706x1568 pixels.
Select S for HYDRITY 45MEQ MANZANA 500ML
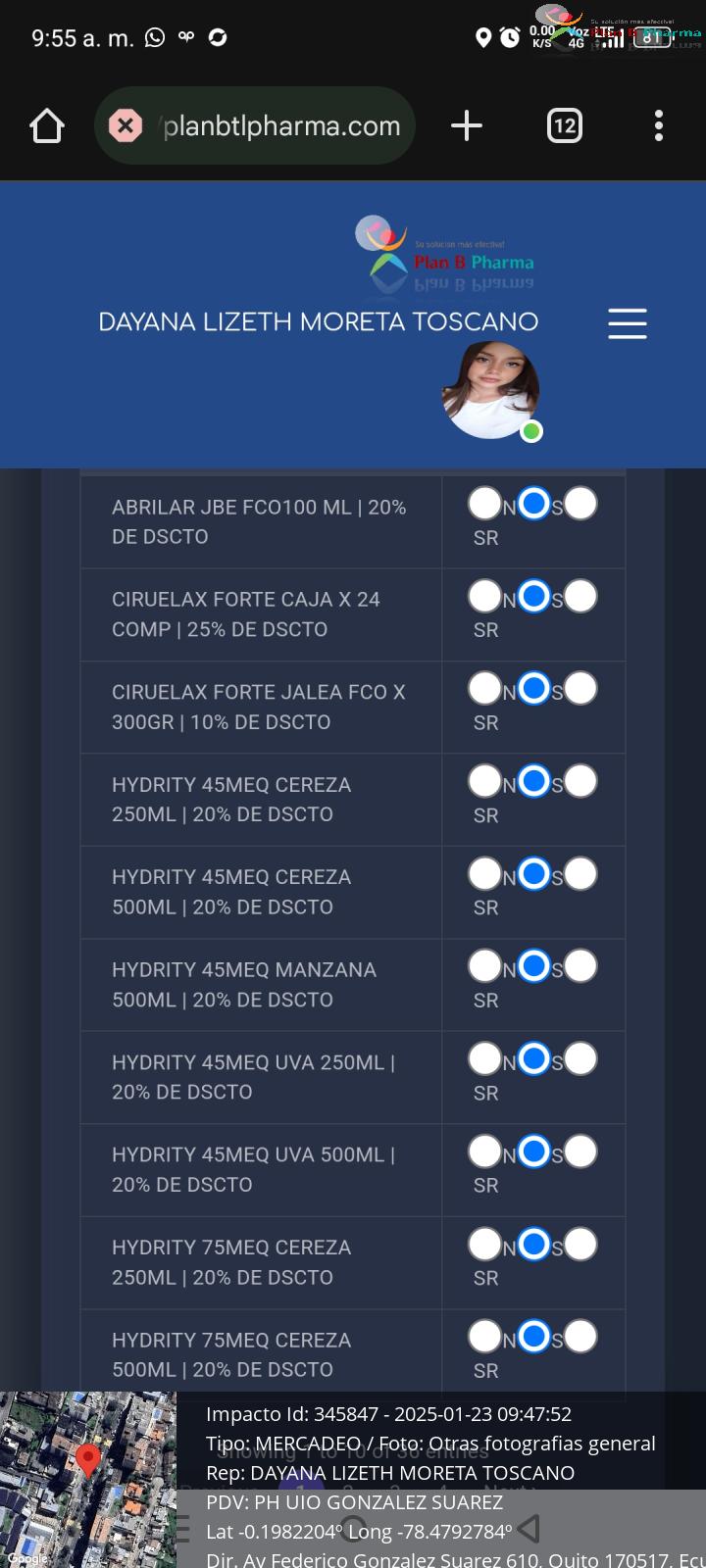[x=533, y=966]
